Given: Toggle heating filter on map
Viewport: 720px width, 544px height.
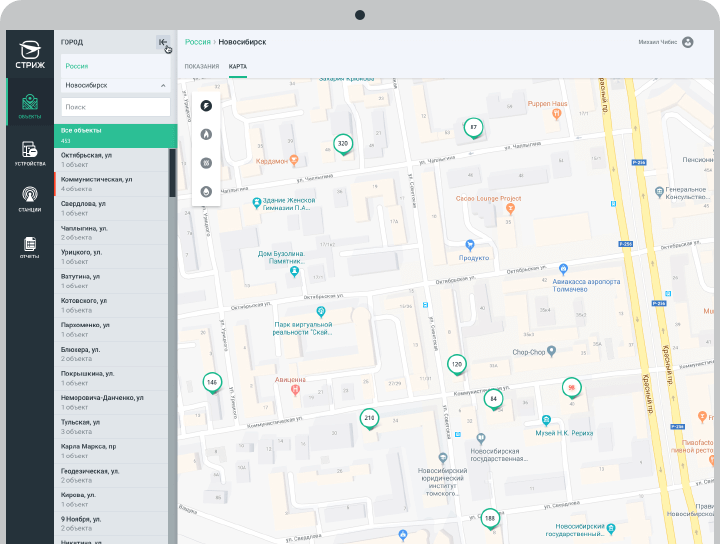Looking at the screenshot, I should pyautogui.click(x=206, y=161).
